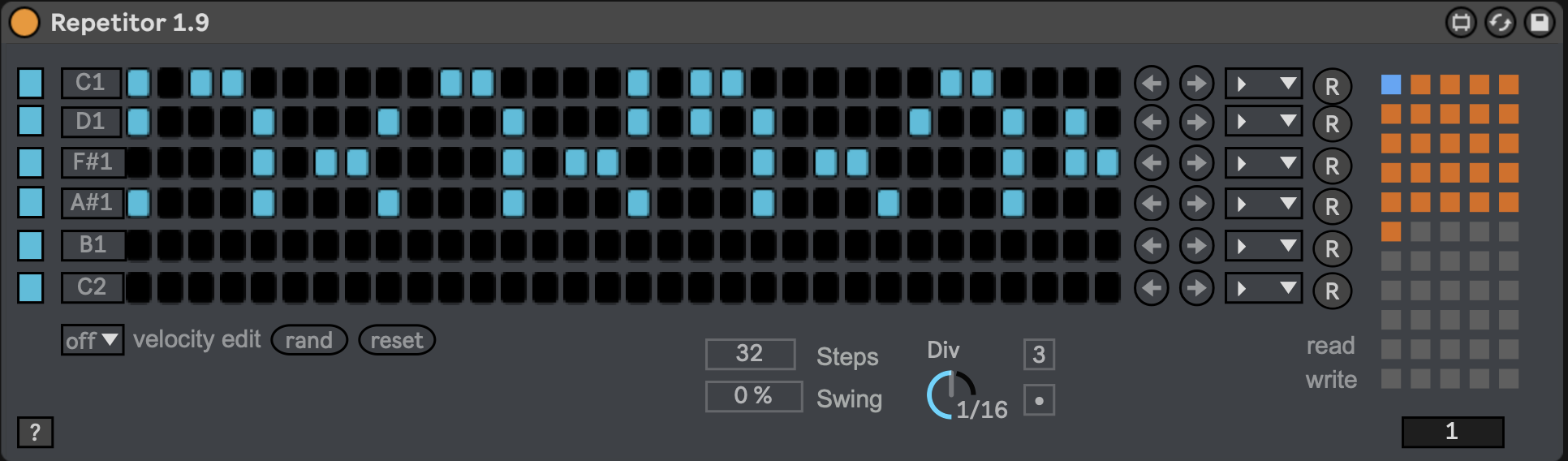Toggle the C1 row enable square
The height and width of the screenshot is (461, 1568).
pos(31,83)
